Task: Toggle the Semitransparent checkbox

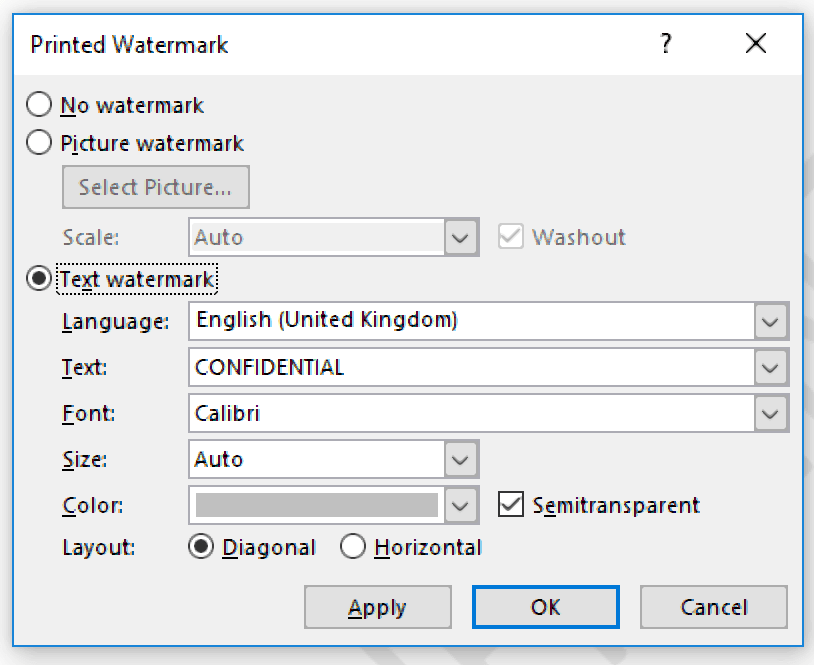Action: tap(511, 505)
